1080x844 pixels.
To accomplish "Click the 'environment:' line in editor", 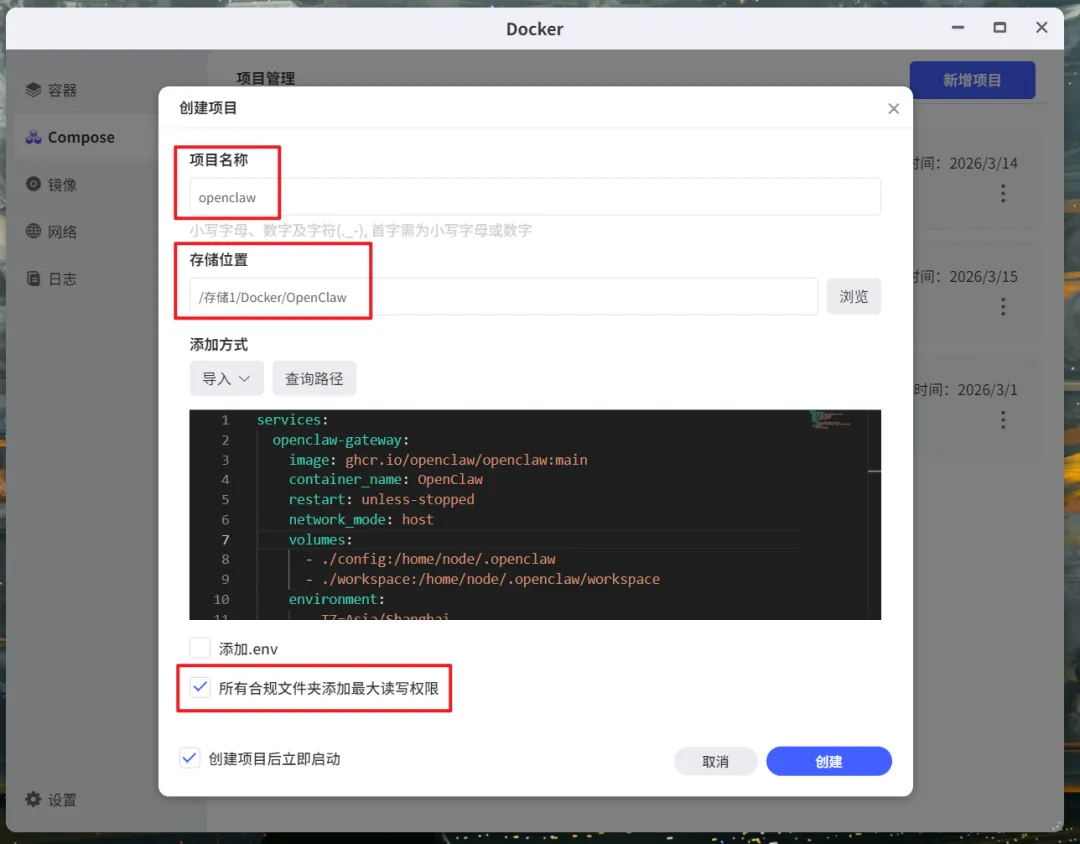I will point(336,599).
